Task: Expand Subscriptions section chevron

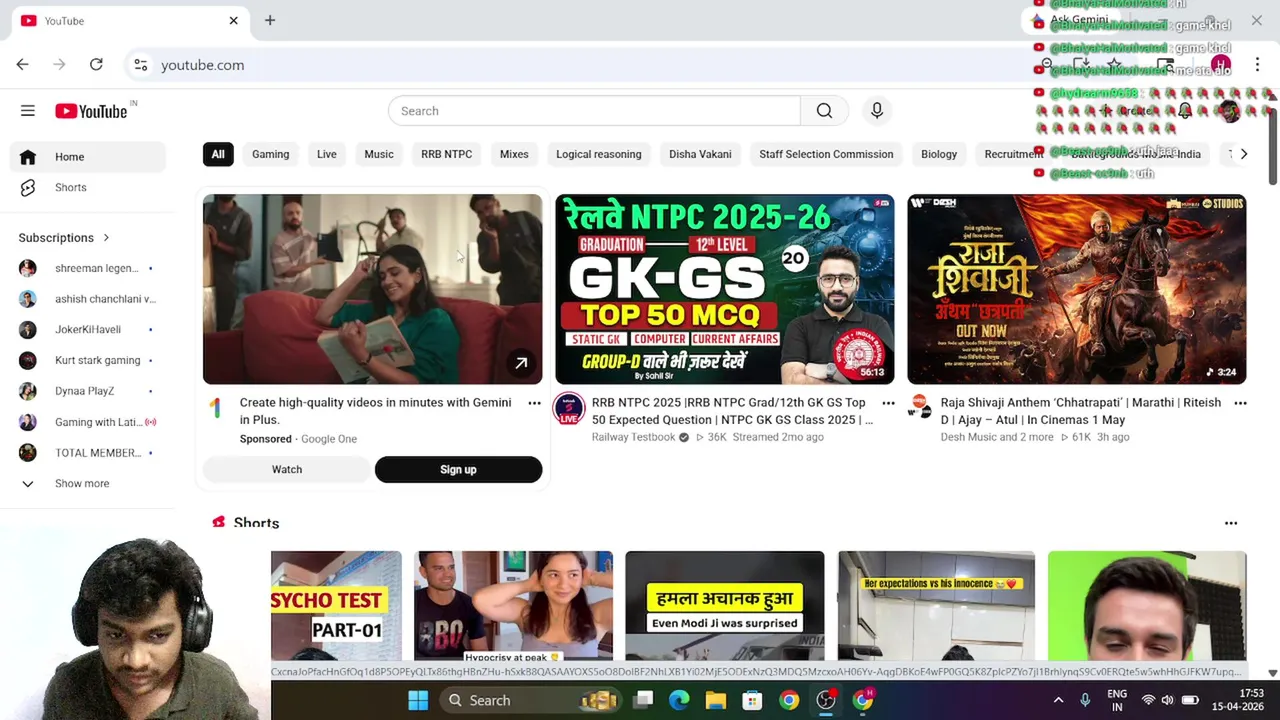Action: click(106, 238)
